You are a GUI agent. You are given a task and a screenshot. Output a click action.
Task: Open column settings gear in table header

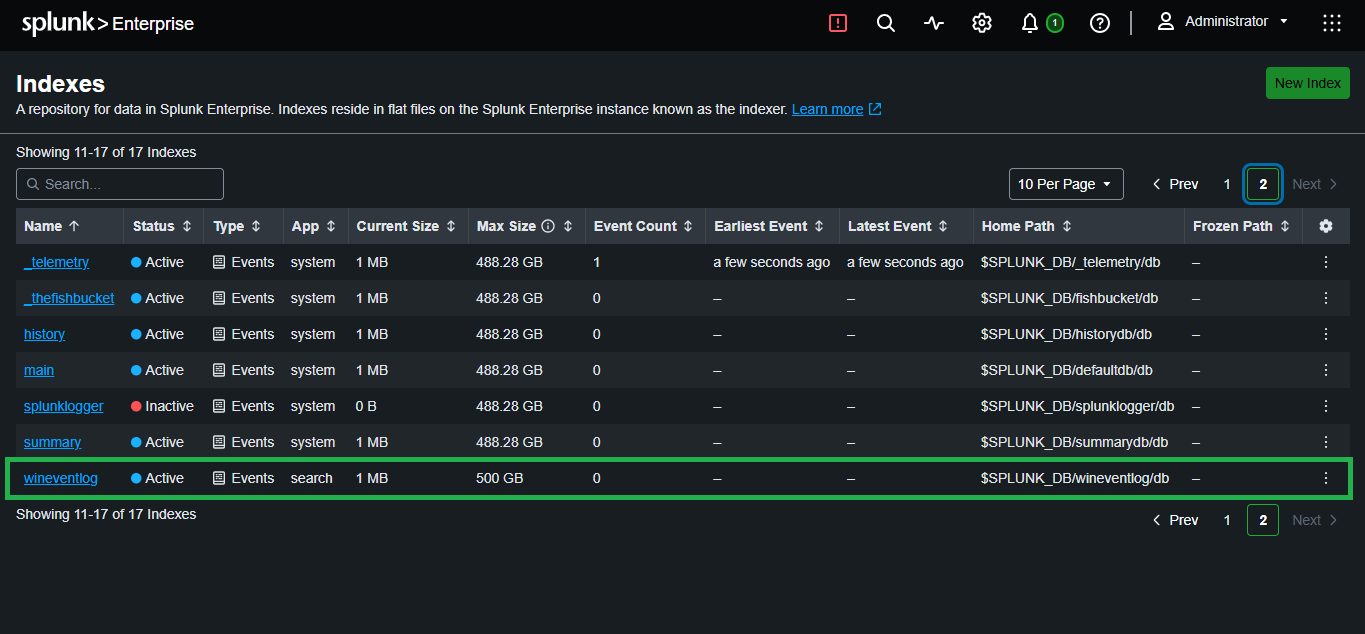(1326, 226)
